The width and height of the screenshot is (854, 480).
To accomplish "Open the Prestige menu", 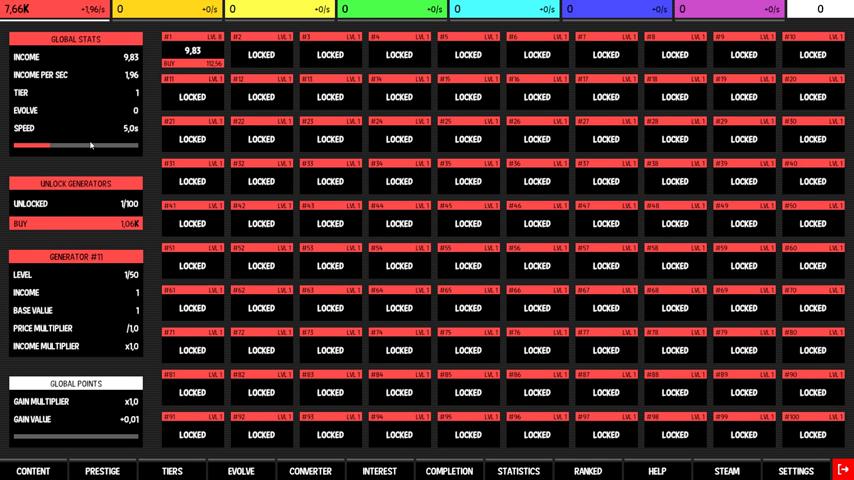I will (102, 471).
